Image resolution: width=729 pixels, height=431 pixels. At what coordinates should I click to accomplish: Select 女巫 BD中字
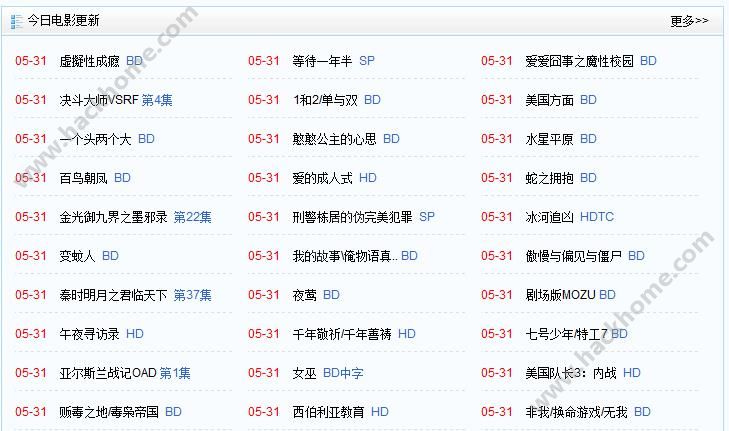pos(328,373)
